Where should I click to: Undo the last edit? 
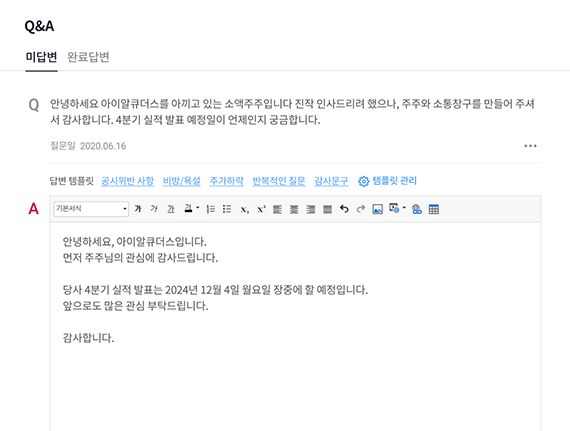pos(344,209)
